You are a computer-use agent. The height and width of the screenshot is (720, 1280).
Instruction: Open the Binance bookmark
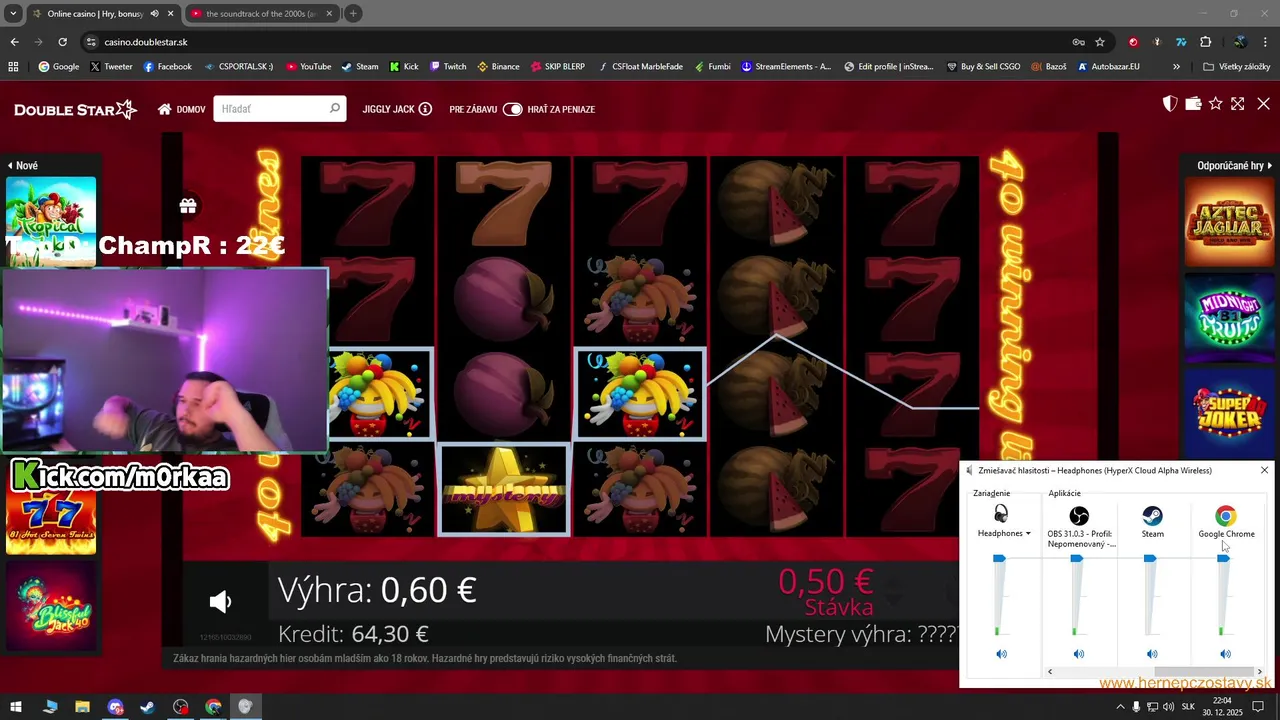[x=498, y=67]
